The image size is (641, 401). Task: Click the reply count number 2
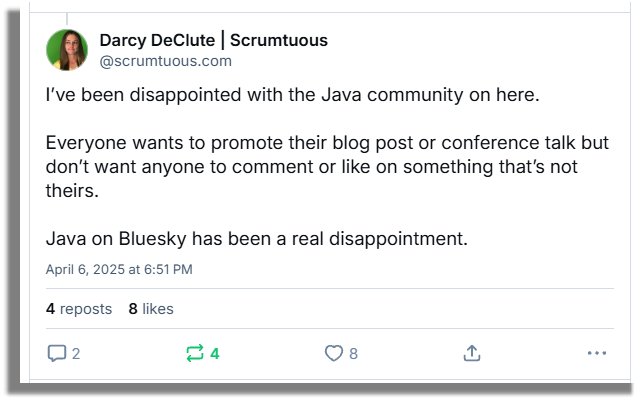click(76, 353)
